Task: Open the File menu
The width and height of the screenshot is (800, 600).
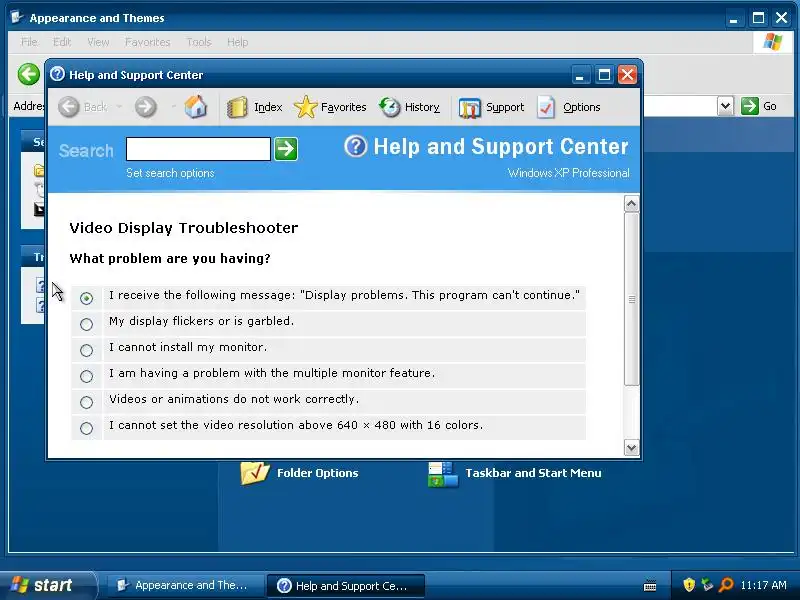Action: [29, 42]
